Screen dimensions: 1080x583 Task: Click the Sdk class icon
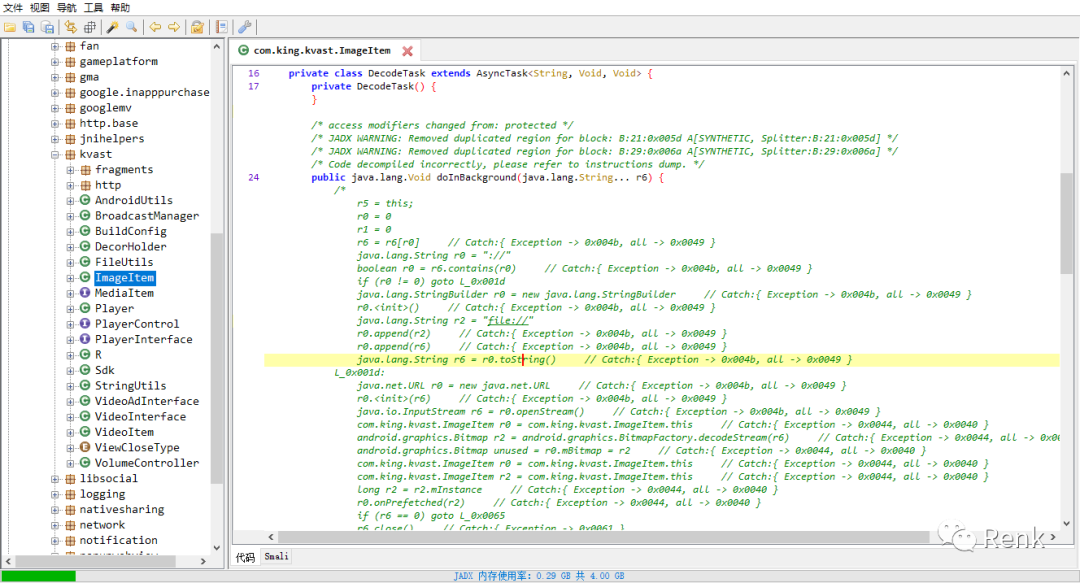[x=85, y=370]
